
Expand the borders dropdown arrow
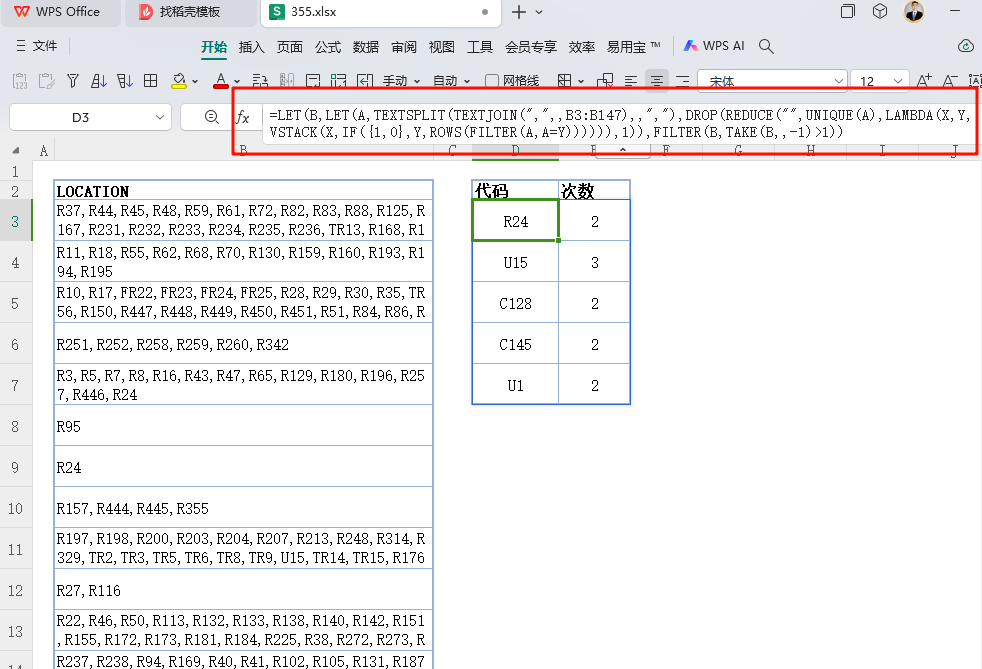(581, 81)
